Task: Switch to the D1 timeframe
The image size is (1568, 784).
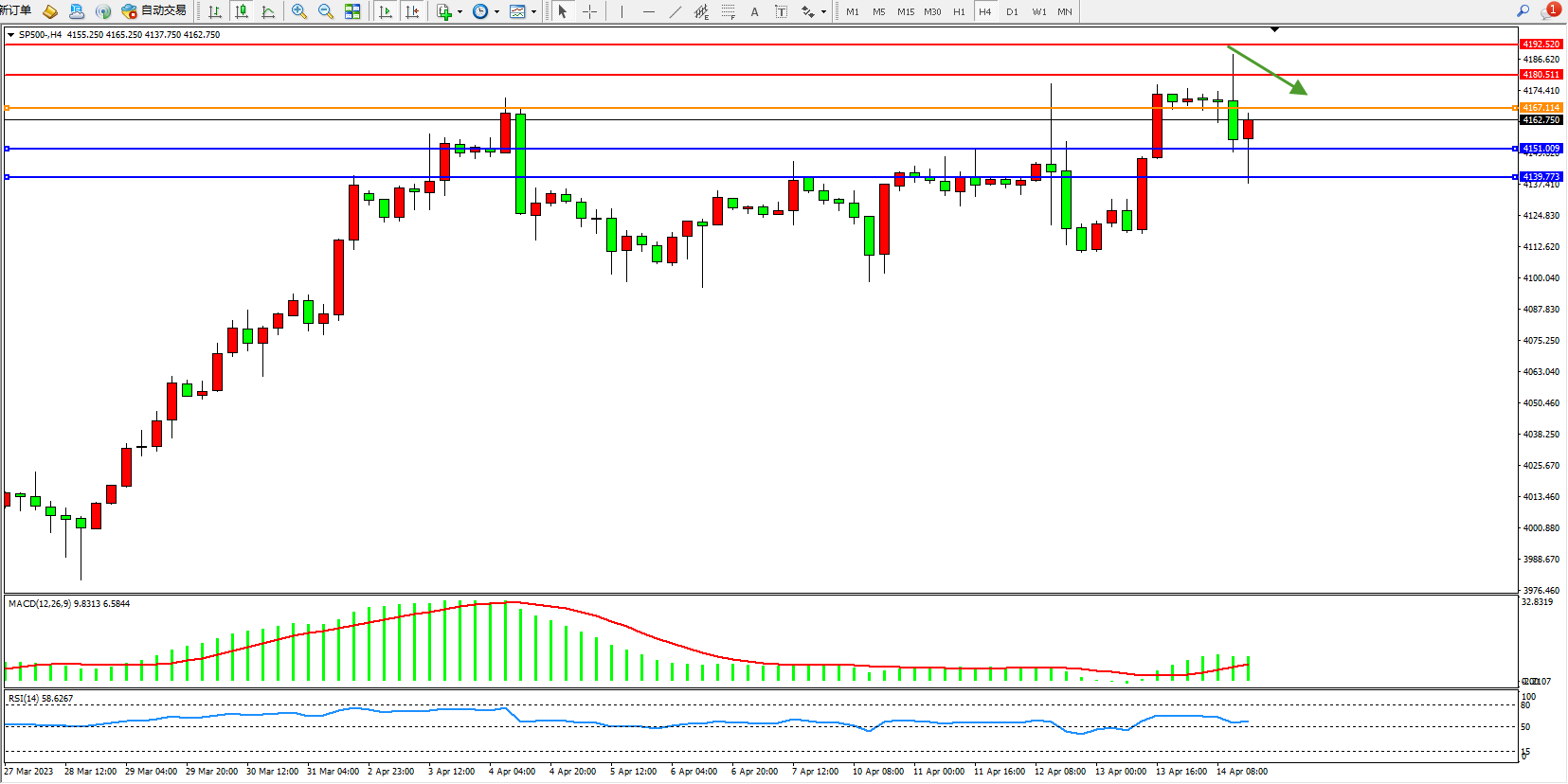Action: pyautogui.click(x=1012, y=11)
